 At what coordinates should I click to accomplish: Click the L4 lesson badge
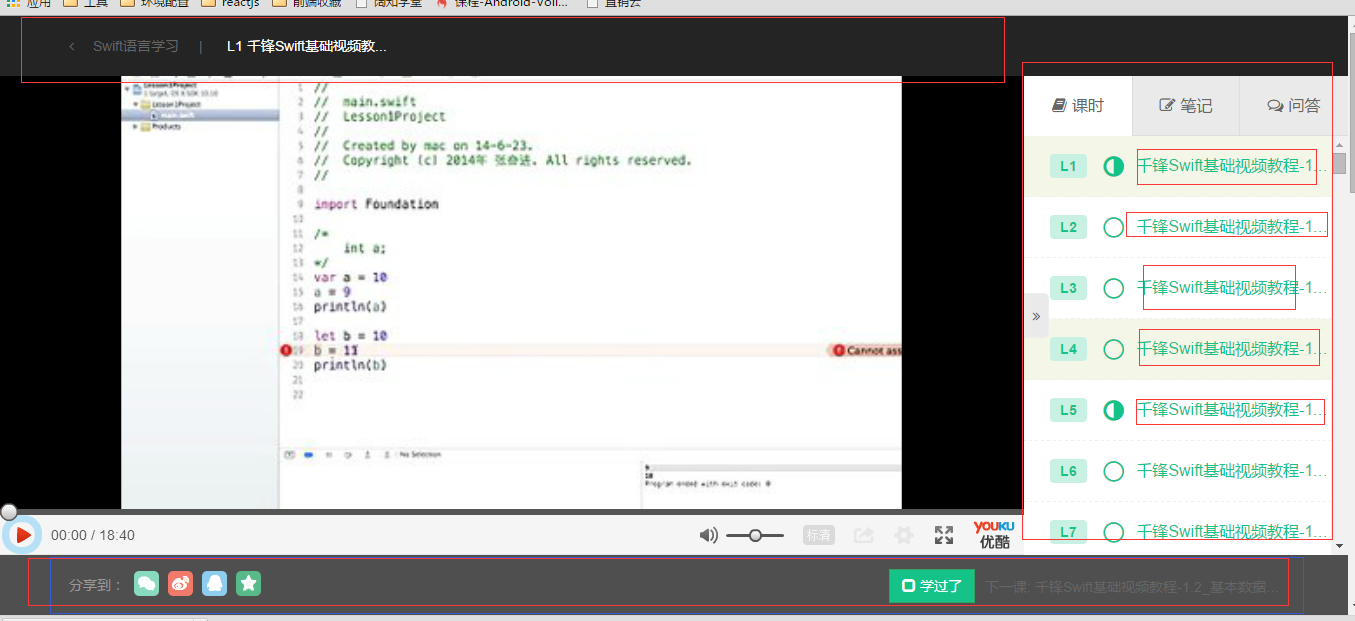coord(1068,349)
